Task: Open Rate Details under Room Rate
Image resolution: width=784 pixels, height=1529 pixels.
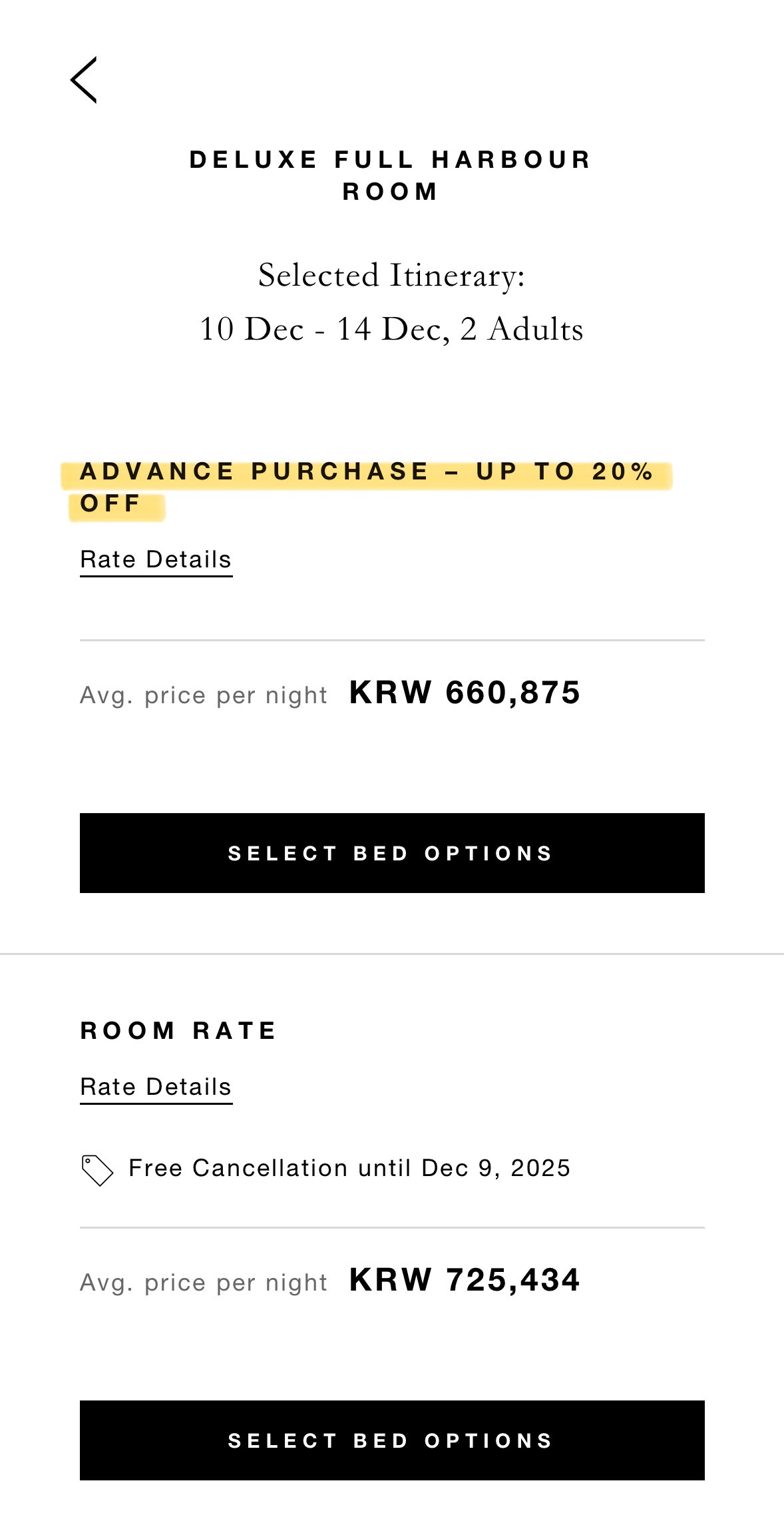Action: coord(156,1087)
